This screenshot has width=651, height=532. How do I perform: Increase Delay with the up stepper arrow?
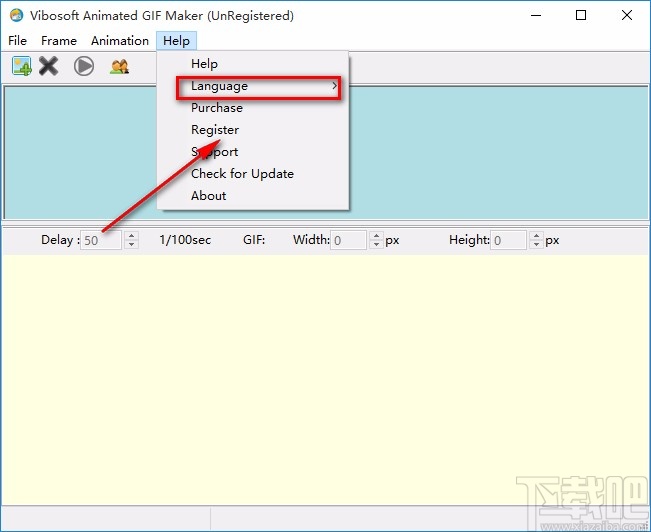pos(131,235)
